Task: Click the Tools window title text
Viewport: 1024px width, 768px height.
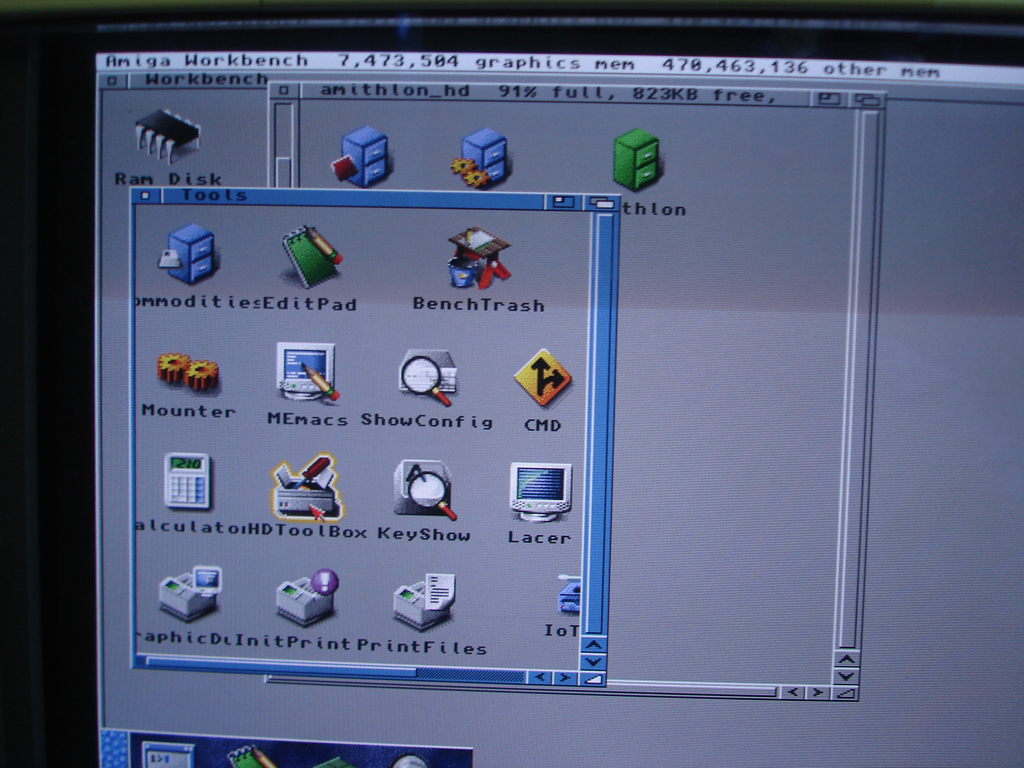Action: click(x=214, y=195)
